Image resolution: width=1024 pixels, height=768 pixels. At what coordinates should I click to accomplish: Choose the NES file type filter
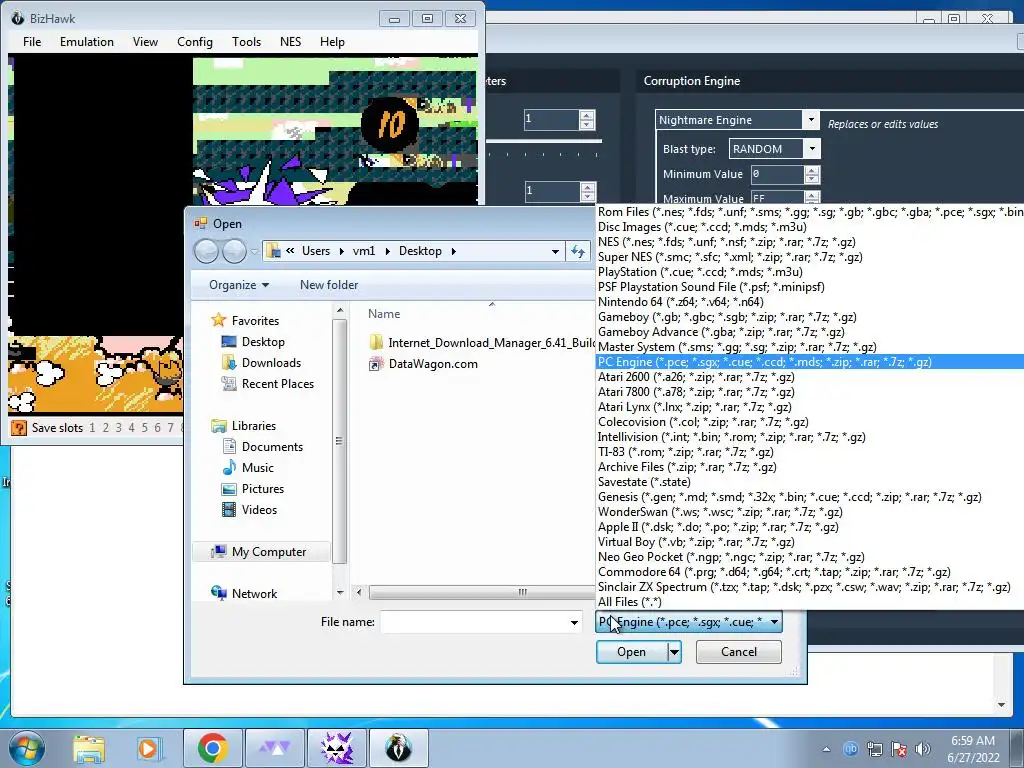(810, 242)
